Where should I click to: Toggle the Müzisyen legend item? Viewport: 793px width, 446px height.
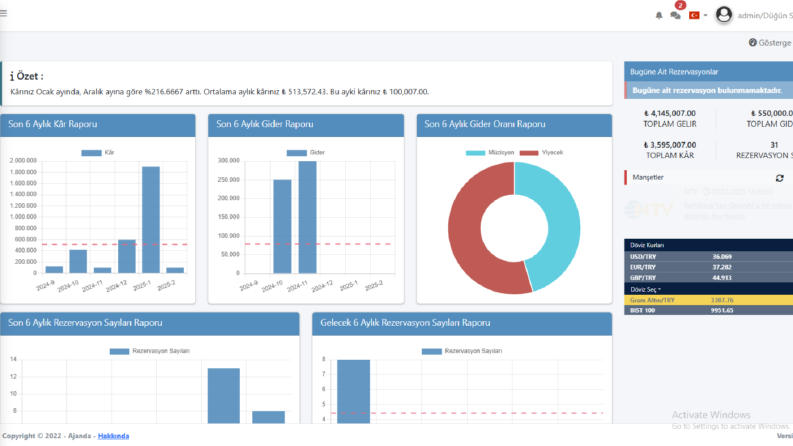[x=490, y=153]
